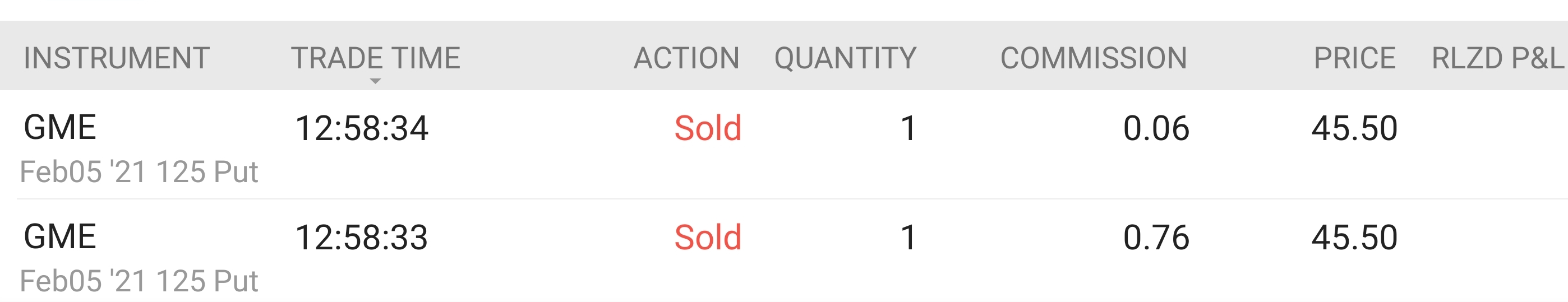Click the 0.76 commission value

1156,238
